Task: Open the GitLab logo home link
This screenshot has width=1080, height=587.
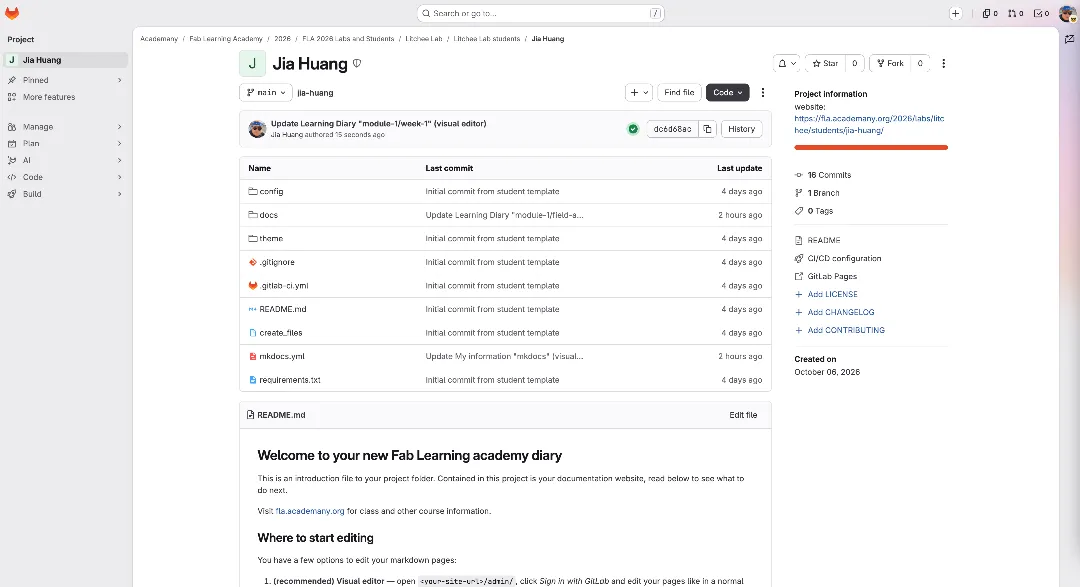Action: 12,13
